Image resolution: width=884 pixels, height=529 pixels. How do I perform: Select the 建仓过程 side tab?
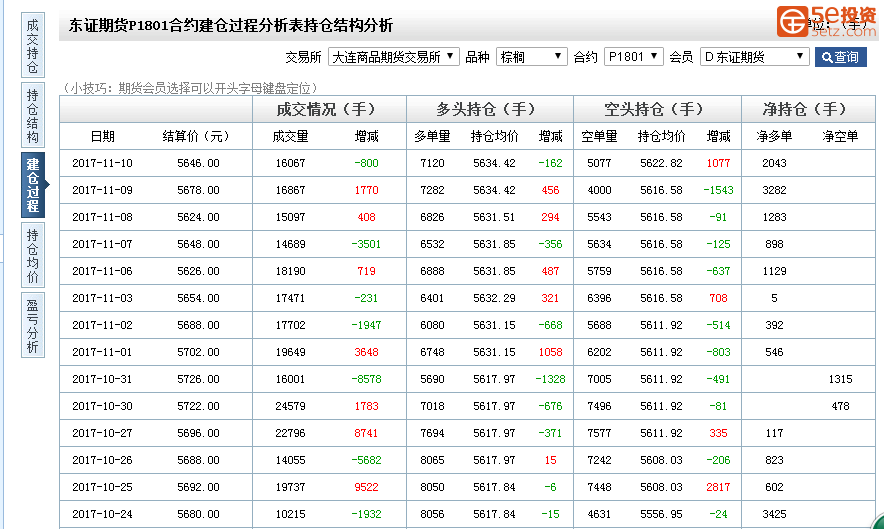point(33,185)
